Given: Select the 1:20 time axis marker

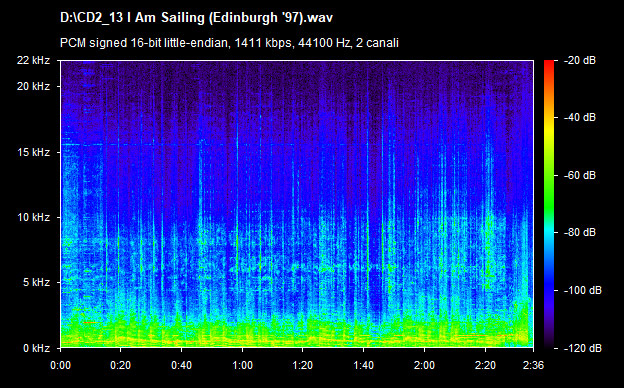Looking at the screenshot, I should click(x=303, y=365).
